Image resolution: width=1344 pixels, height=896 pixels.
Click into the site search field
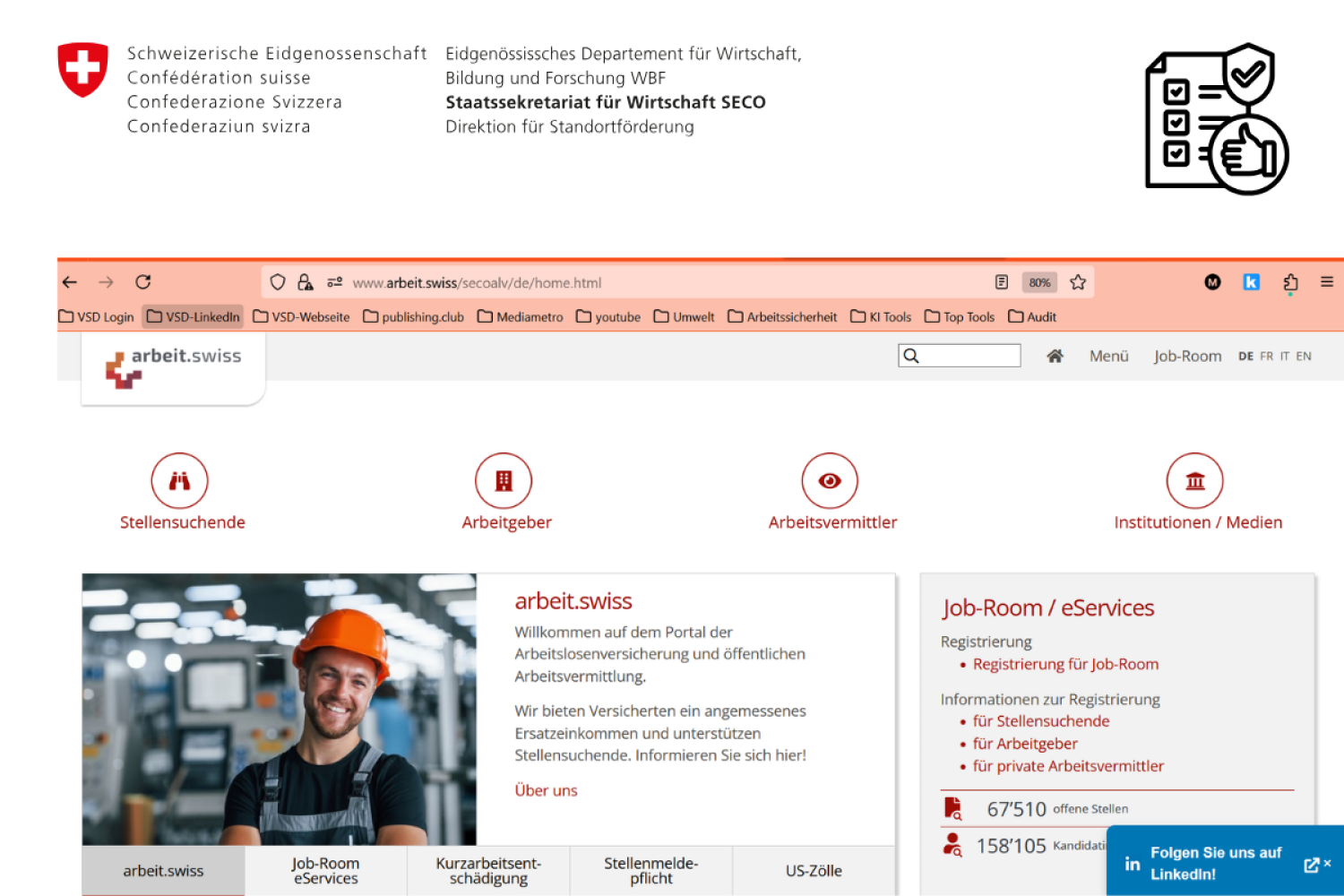968,357
